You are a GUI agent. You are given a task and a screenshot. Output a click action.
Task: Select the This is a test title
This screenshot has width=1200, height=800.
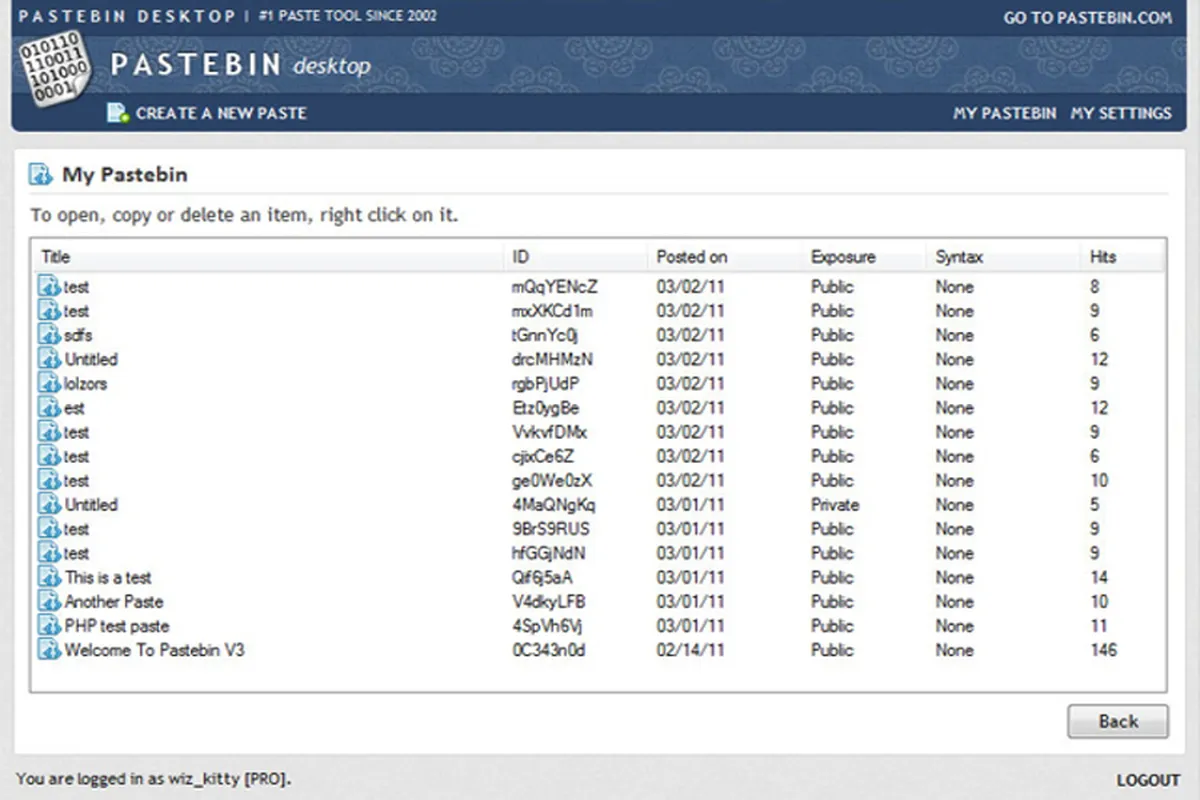108,578
